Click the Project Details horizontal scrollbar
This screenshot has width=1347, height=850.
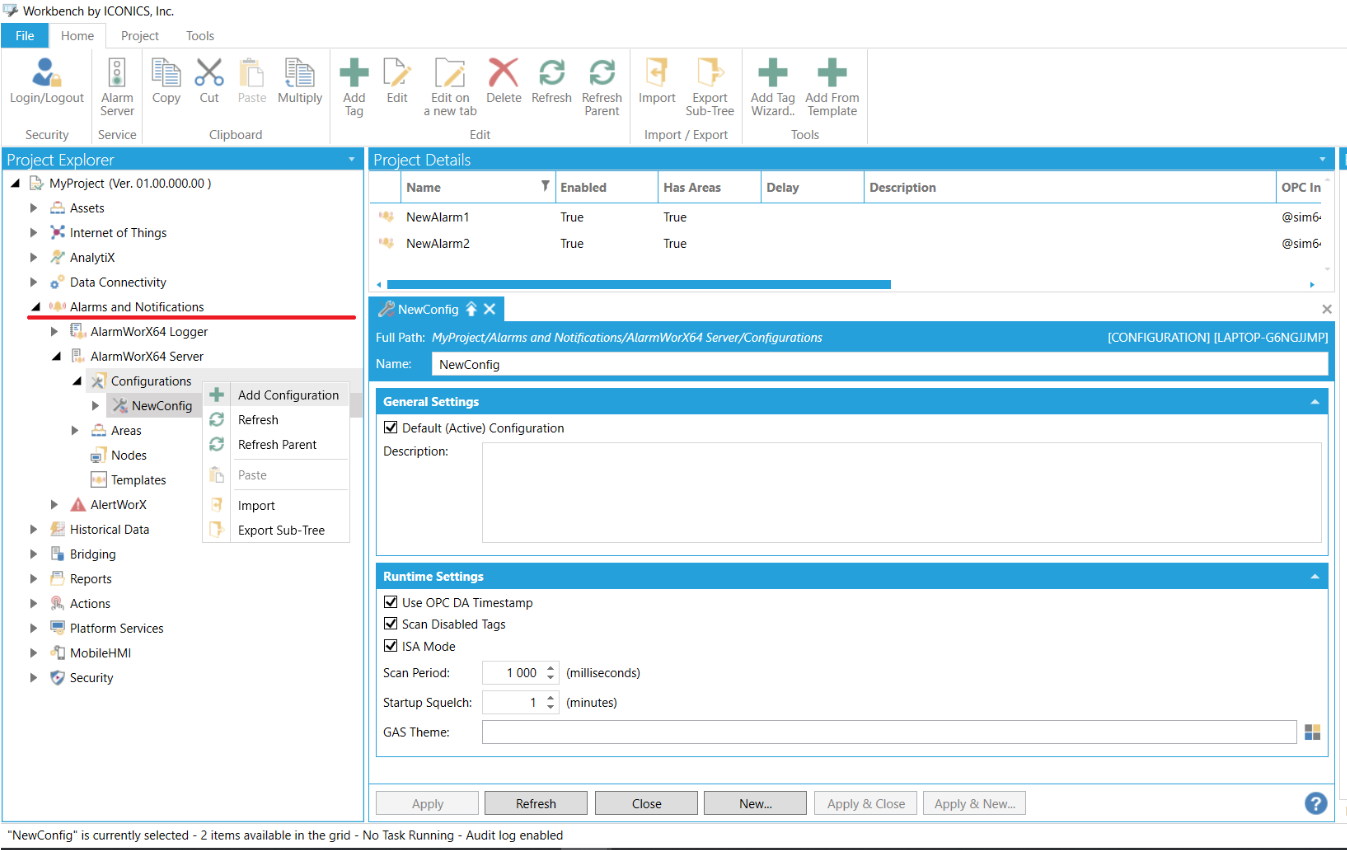[638, 285]
